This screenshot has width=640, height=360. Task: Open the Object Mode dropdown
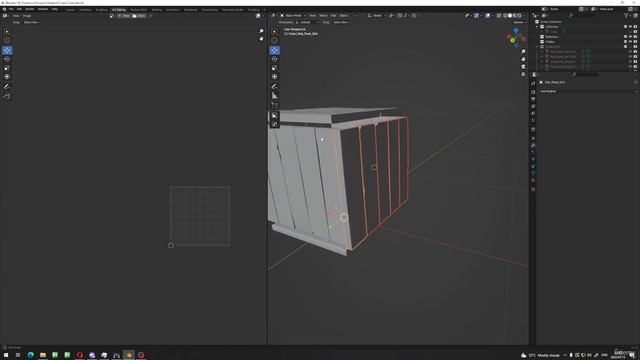tap(293, 16)
